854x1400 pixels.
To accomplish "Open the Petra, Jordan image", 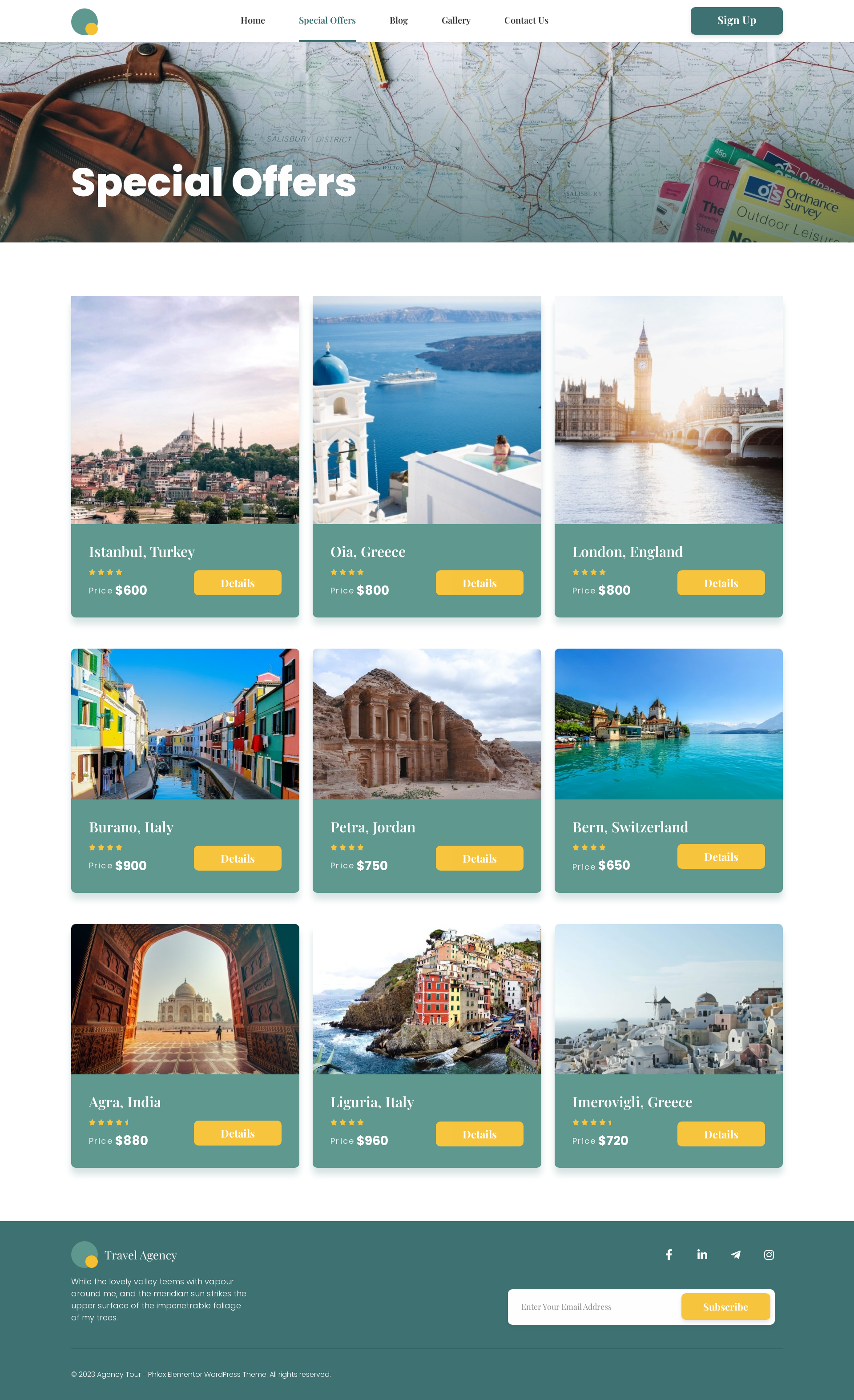I will (x=427, y=724).
